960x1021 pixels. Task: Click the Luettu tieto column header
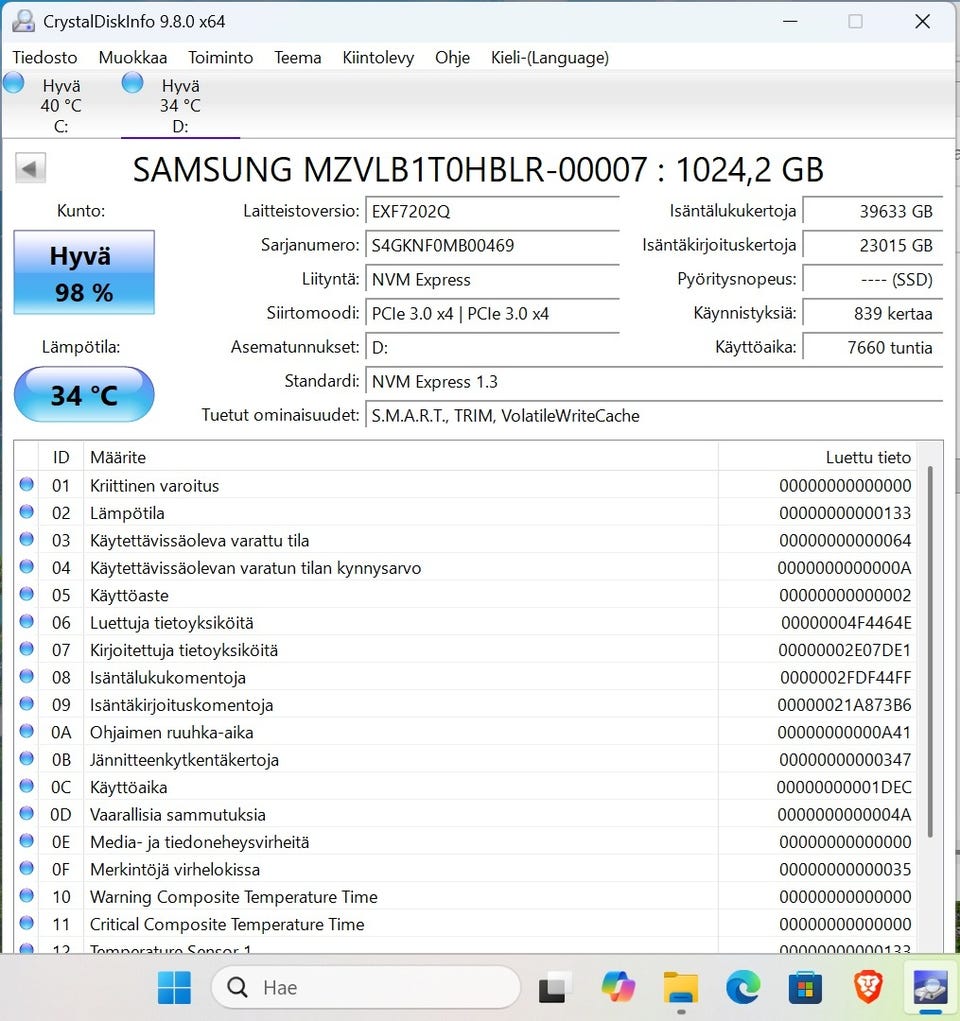click(817, 457)
